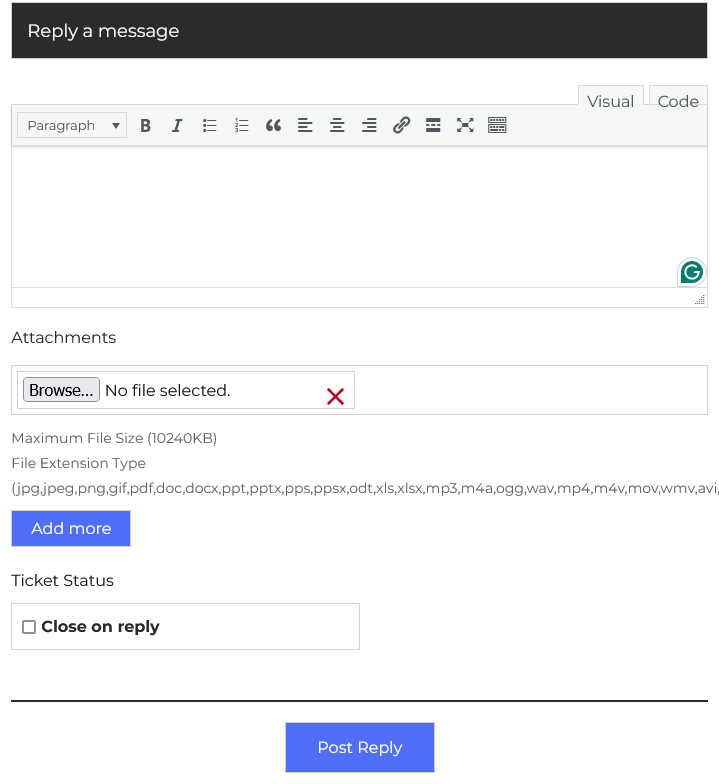Add a blockquote
The width and height of the screenshot is (719, 784).
pos(273,126)
